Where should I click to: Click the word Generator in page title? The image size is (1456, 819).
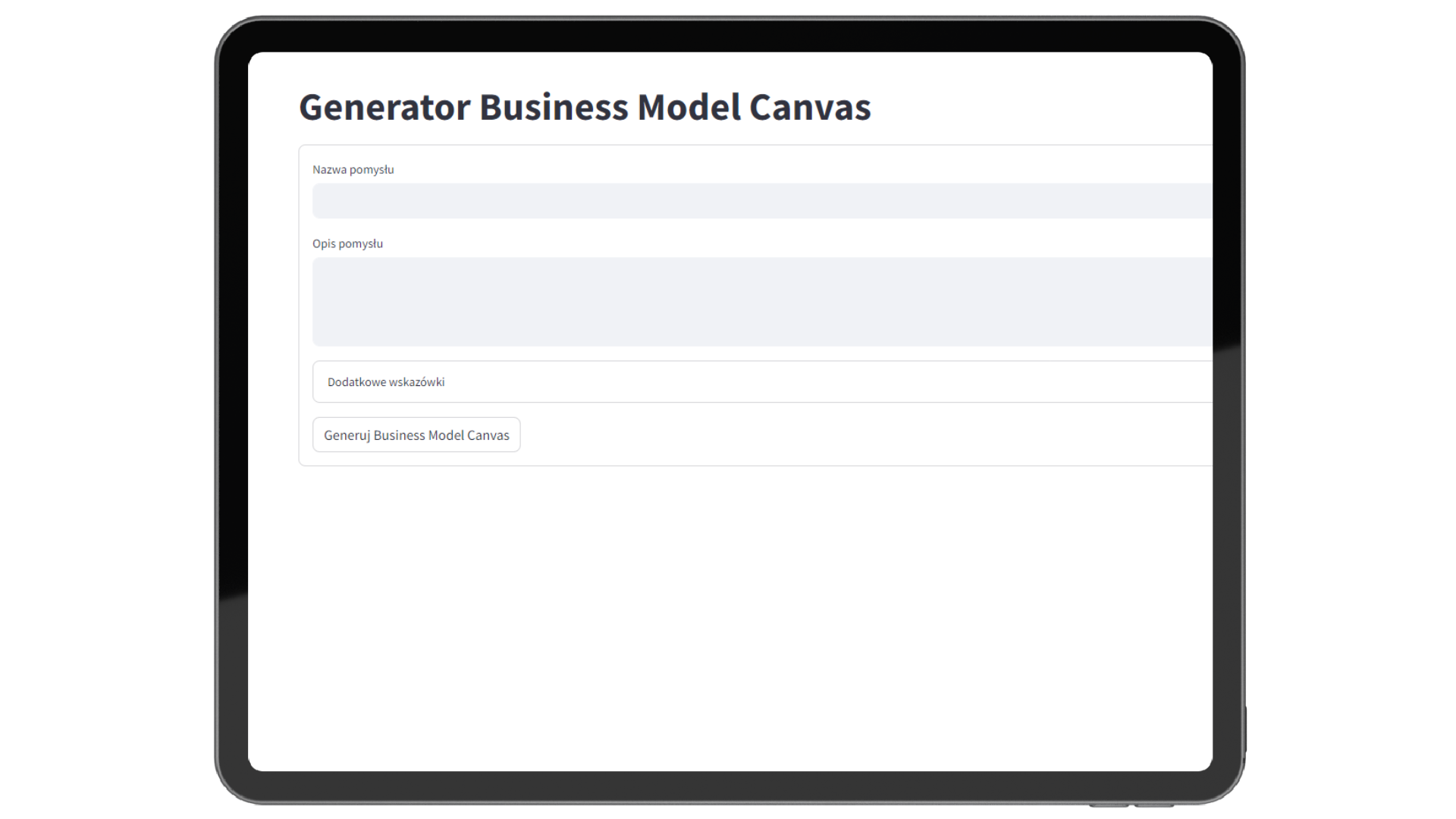coord(384,107)
